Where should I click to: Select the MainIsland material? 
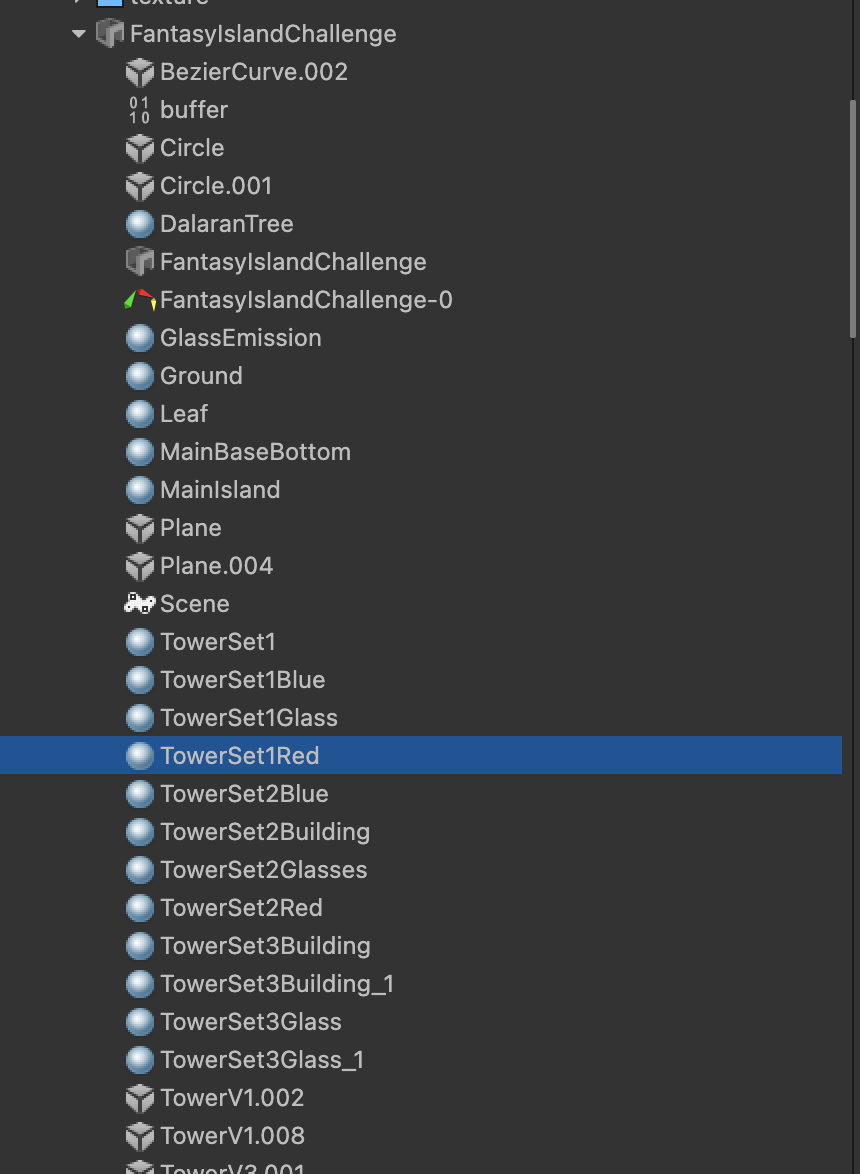(220, 490)
